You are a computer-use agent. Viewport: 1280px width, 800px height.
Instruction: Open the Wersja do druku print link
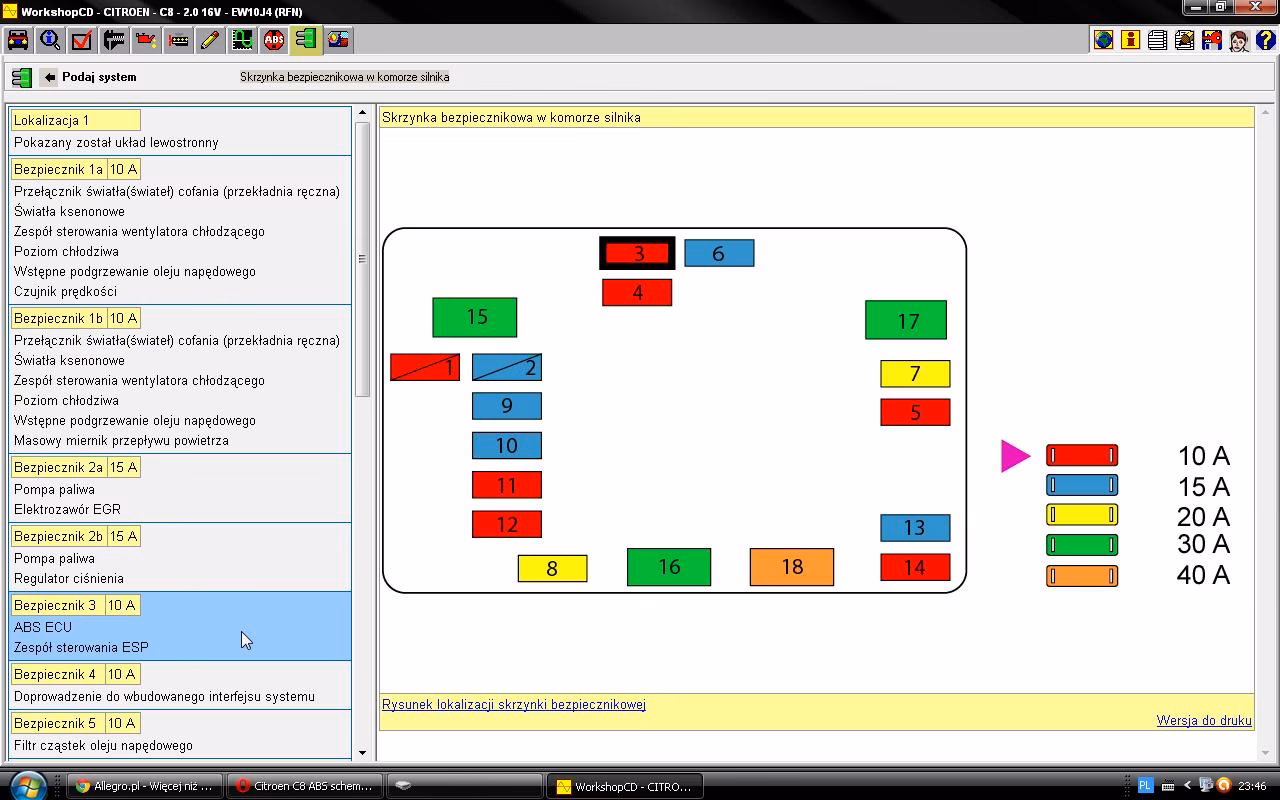coord(1204,720)
